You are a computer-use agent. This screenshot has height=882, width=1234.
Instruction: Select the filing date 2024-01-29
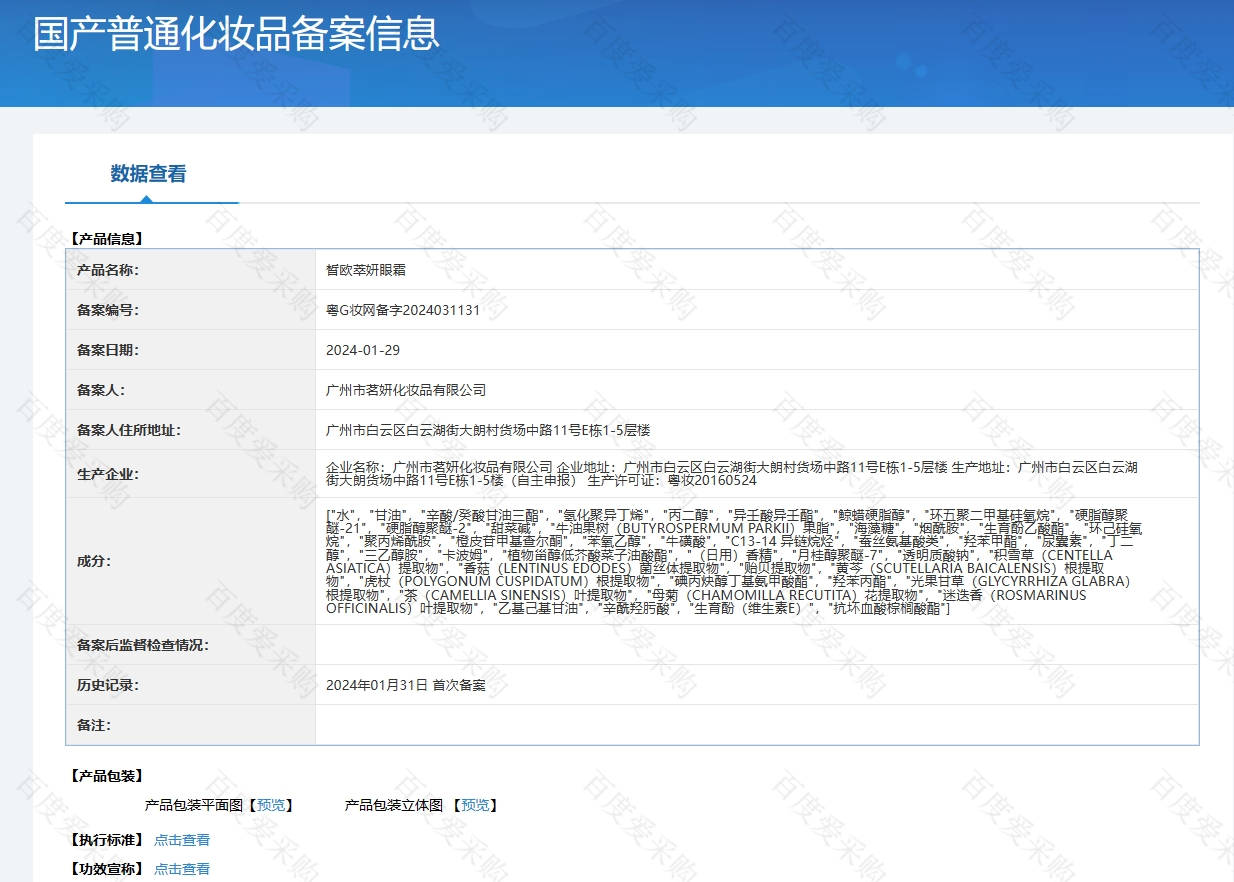(x=363, y=350)
